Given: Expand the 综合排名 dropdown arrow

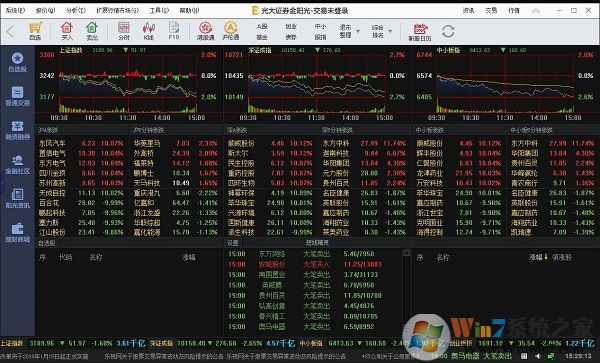Looking at the screenshot, I should (x=390, y=31).
